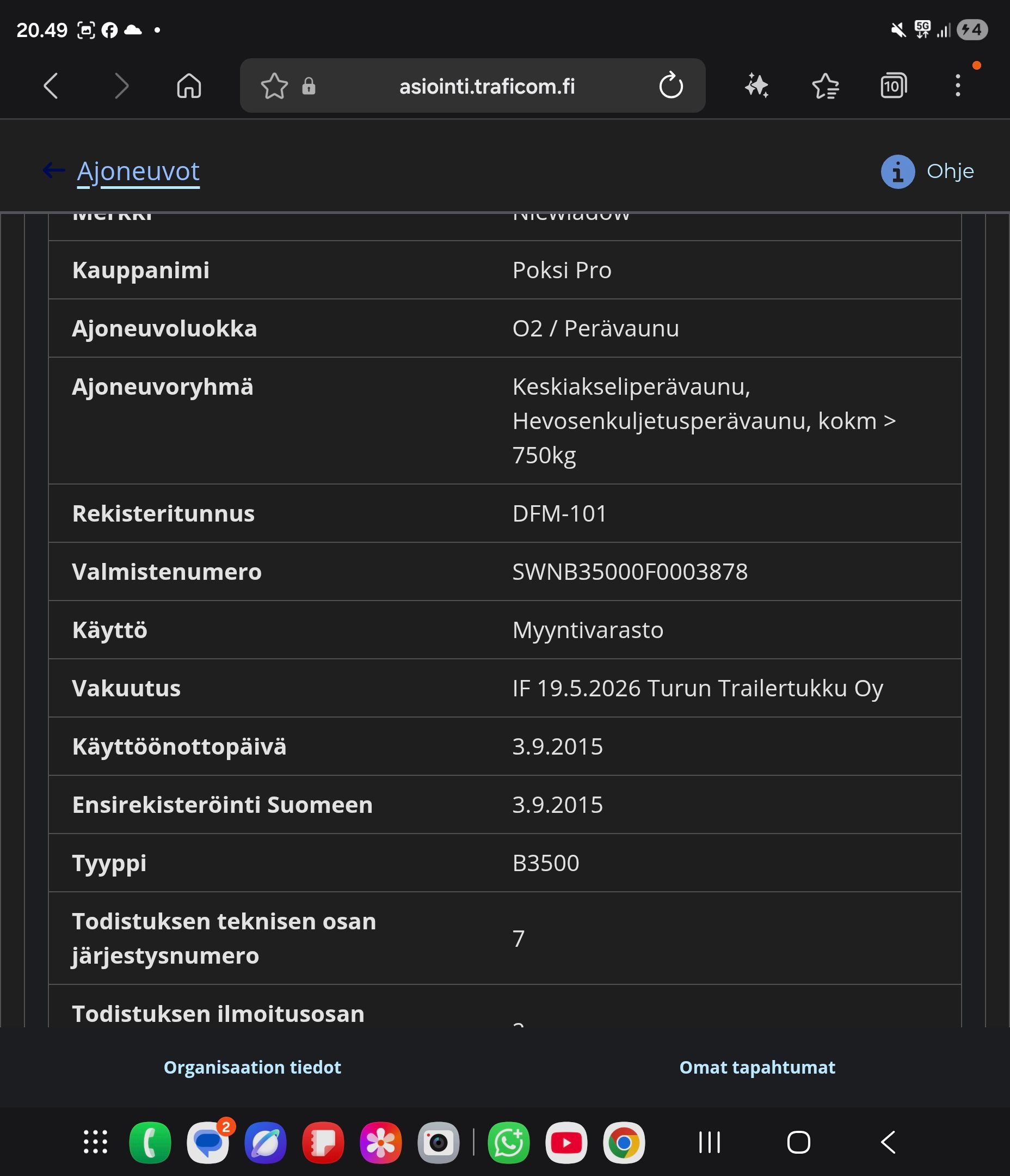Bookmark page with star in address bar
Screen dimensions: 1010x1176
(274, 86)
